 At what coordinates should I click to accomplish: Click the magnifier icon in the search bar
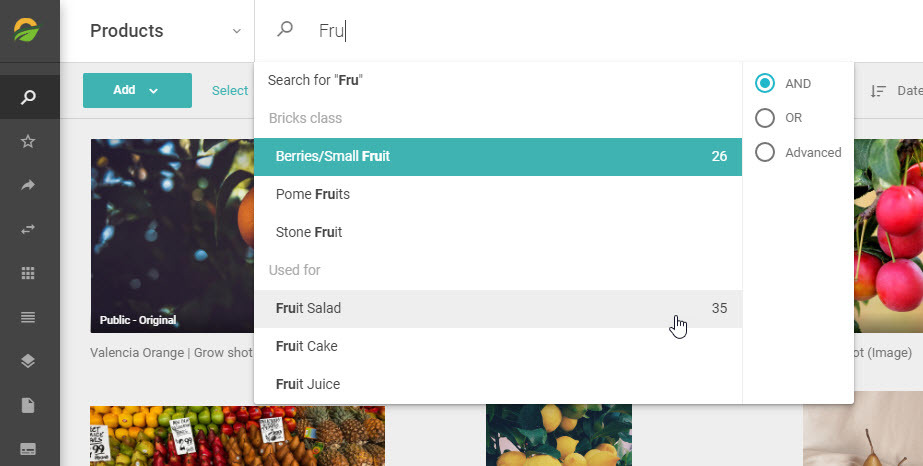(x=285, y=29)
